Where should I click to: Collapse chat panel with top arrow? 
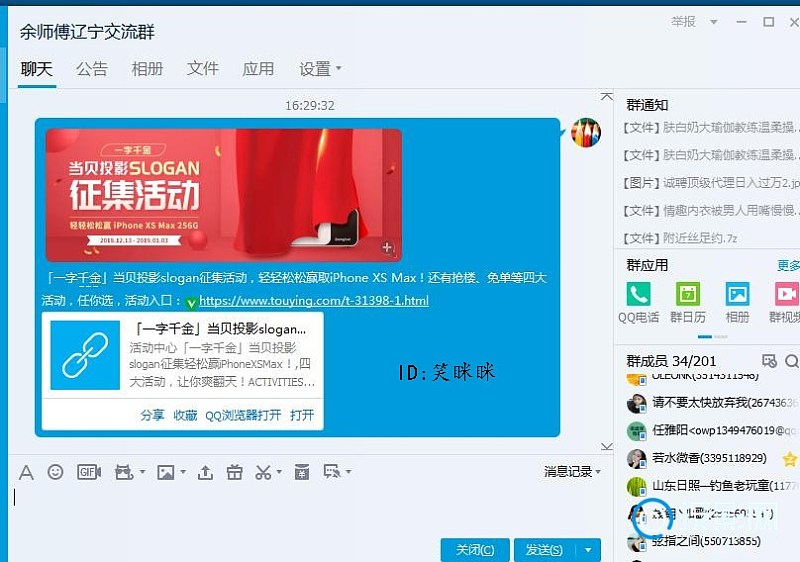pos(607,96)
